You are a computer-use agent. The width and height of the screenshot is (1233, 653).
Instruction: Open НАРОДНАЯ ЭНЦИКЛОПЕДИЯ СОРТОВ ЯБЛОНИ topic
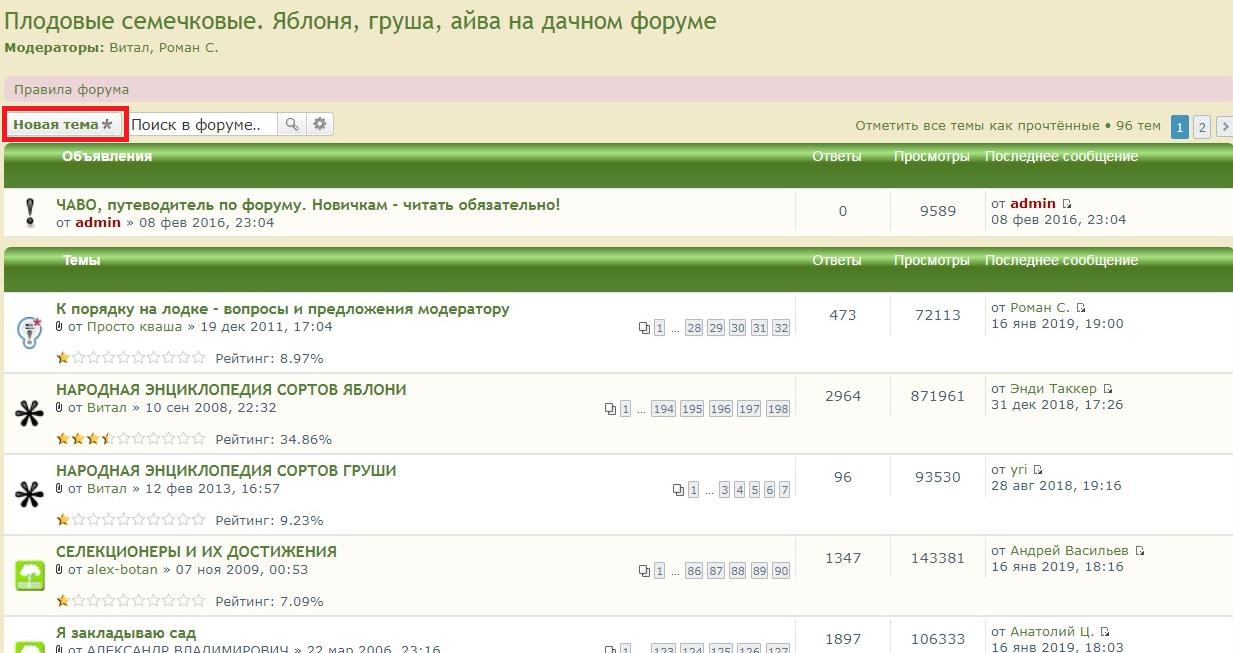pyautogui.click(x=231, y=389)
